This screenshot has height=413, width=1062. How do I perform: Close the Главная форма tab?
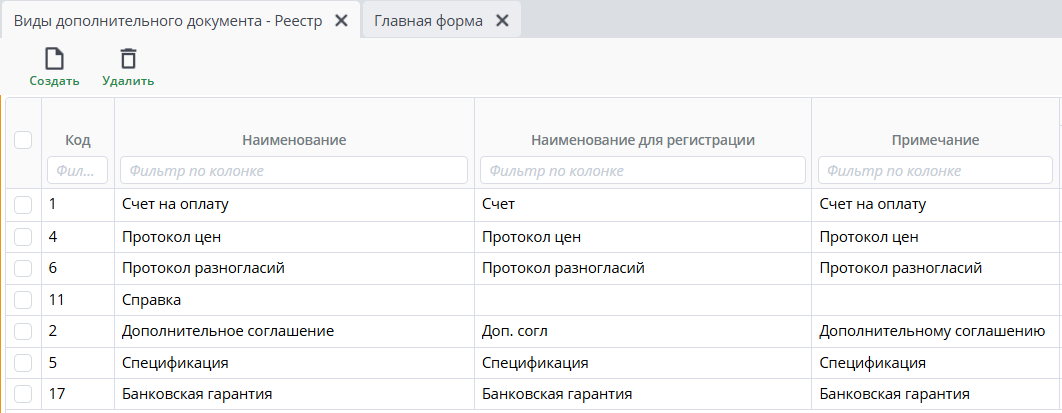point(502,21)
